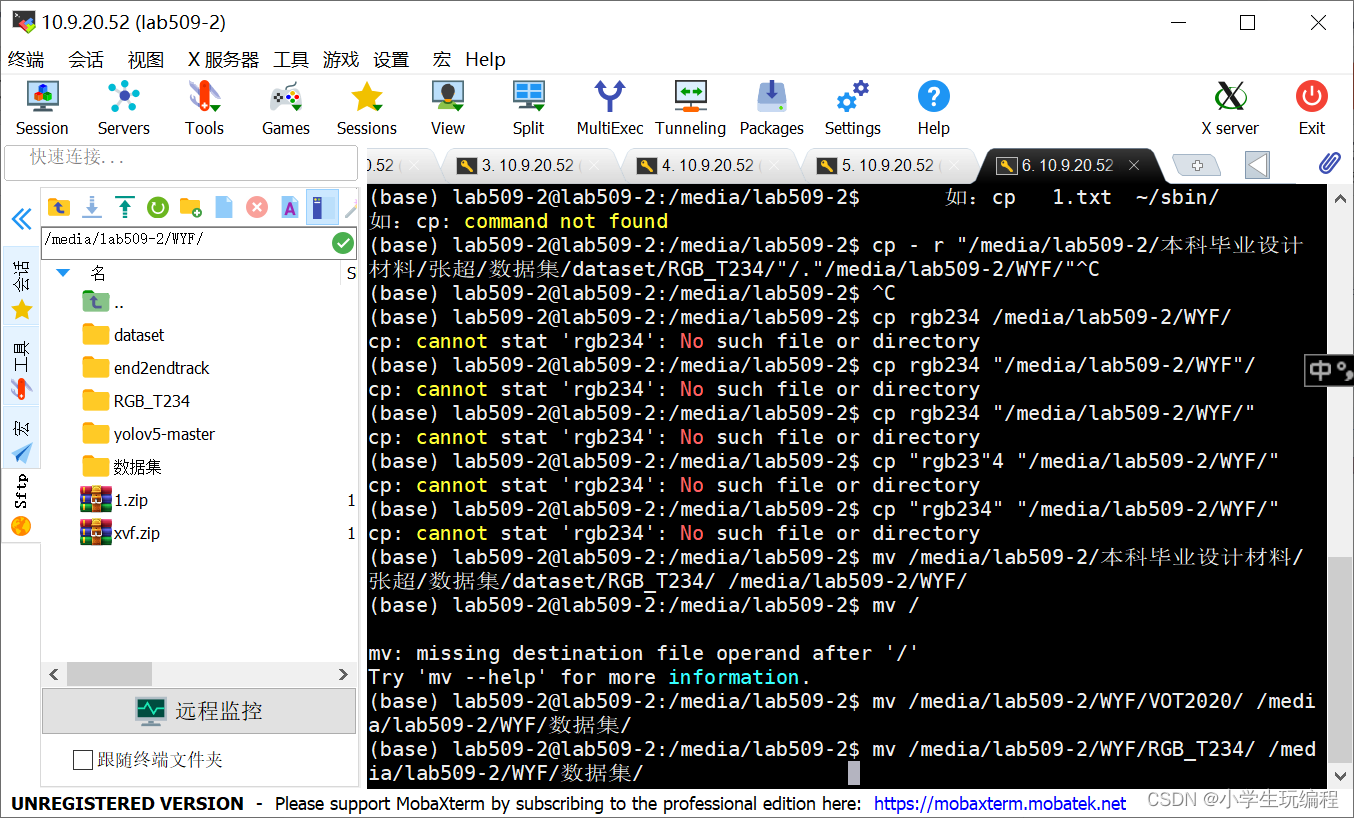Toggle the X server icon
1354x818 pixels.
pos(1230,108)
